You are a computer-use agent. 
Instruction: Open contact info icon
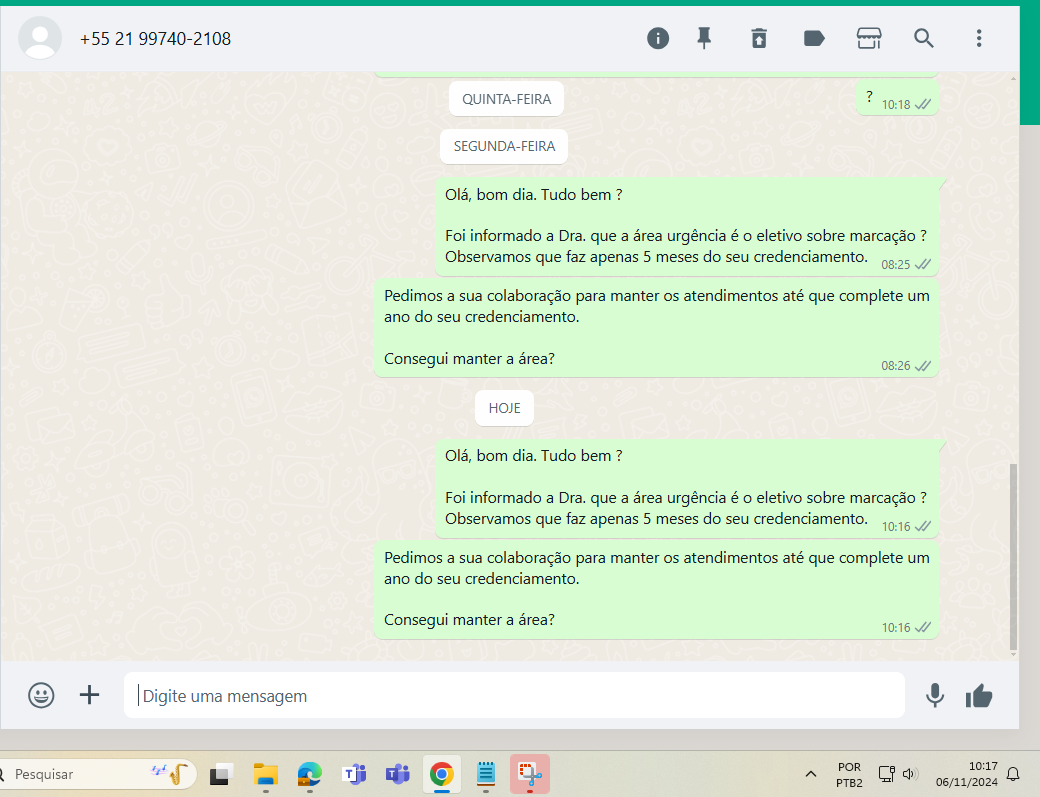[x=658, y=38]
